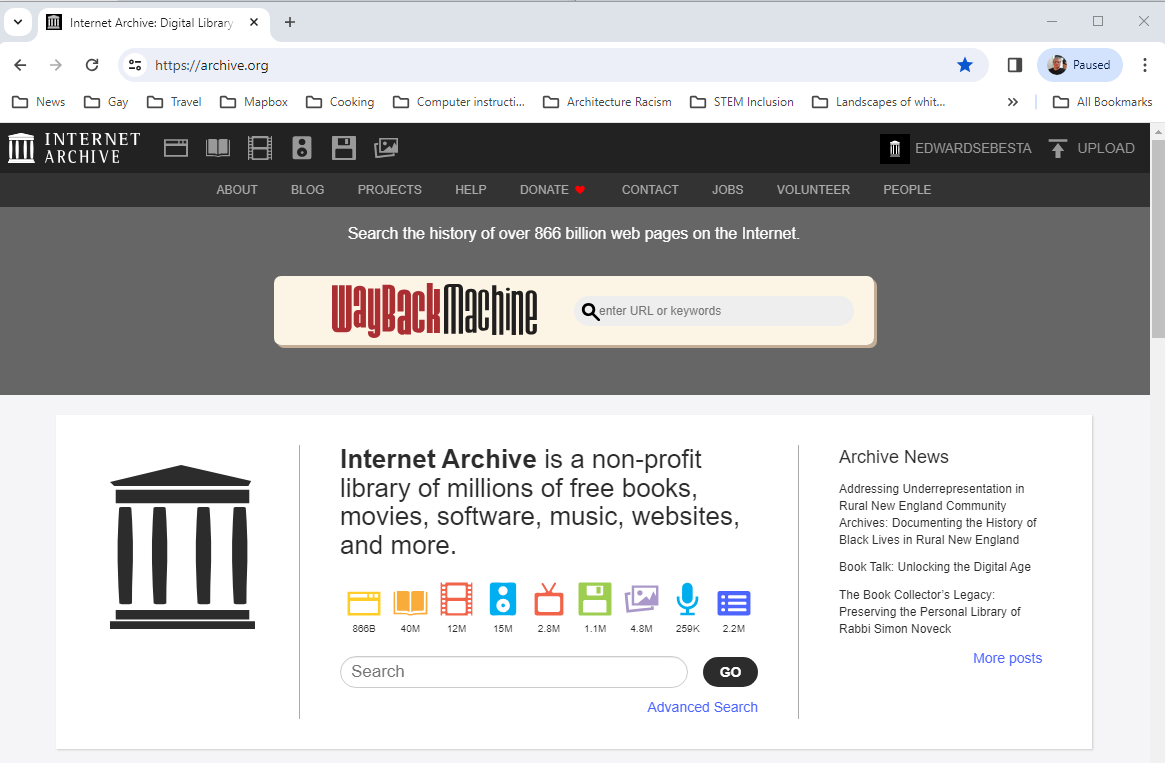The height and width of the screenshot is (763, 1165).
Task: Open the Architecture Racism bookmarks folder
Action: click(x=607, y=102)
